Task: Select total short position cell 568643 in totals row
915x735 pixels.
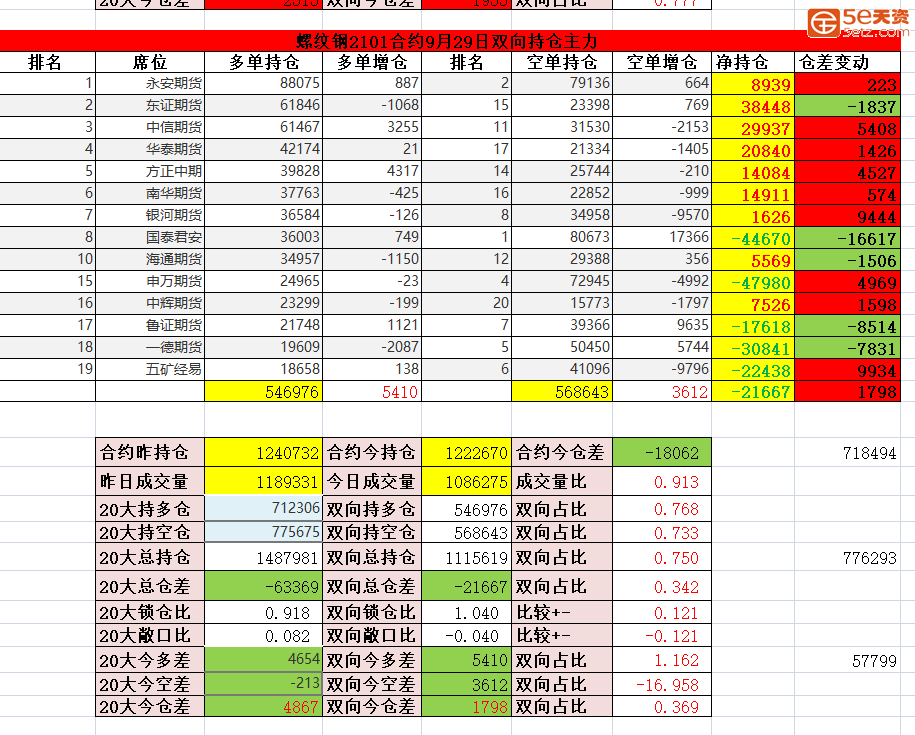Action: tap(562, 391)
